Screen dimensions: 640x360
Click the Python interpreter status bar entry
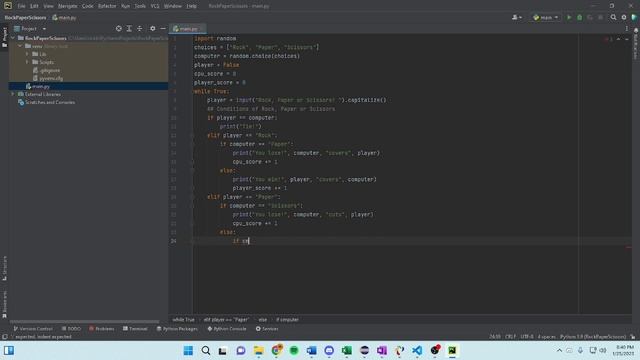(x=593, y=337)
